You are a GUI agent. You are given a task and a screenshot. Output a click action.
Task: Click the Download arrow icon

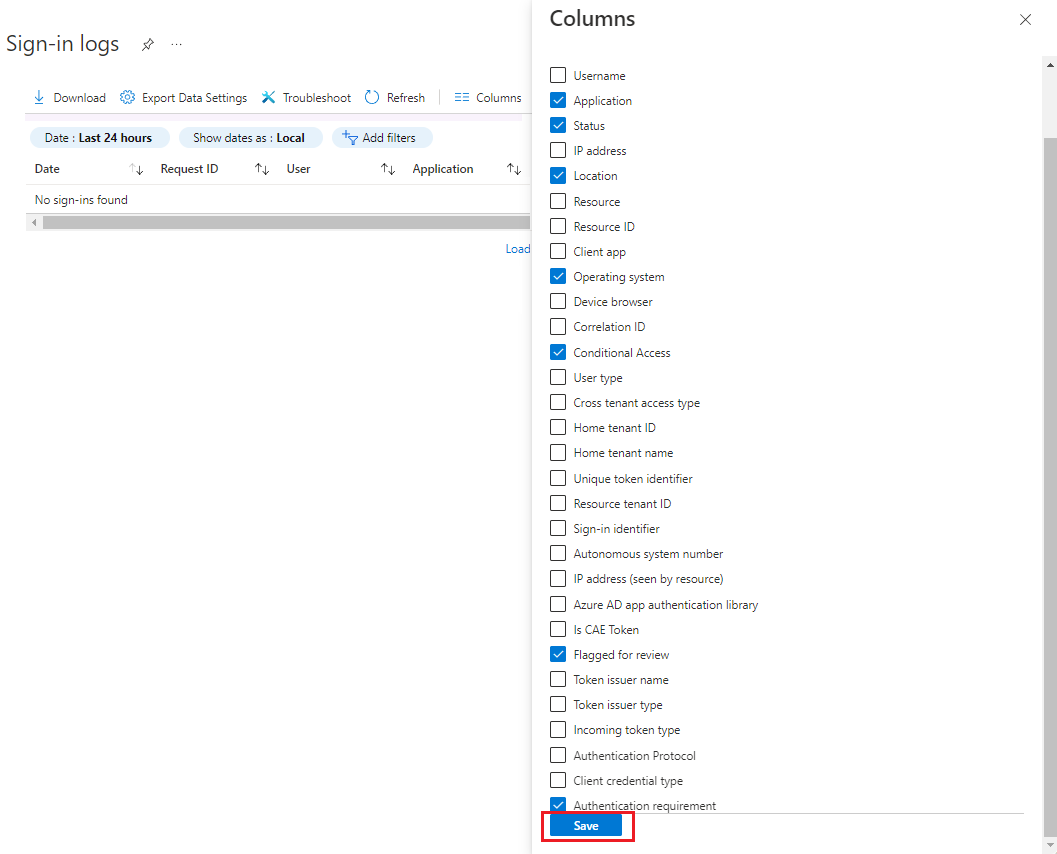coord(39,98)
